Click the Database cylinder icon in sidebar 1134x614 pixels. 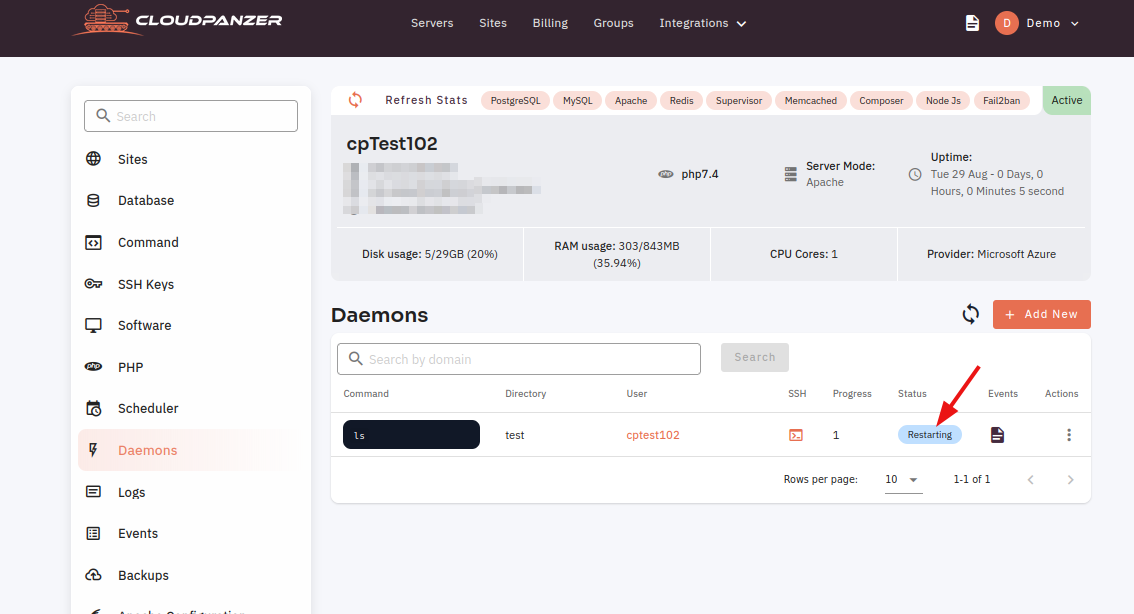pyautogui.click(x=93, y=200)
